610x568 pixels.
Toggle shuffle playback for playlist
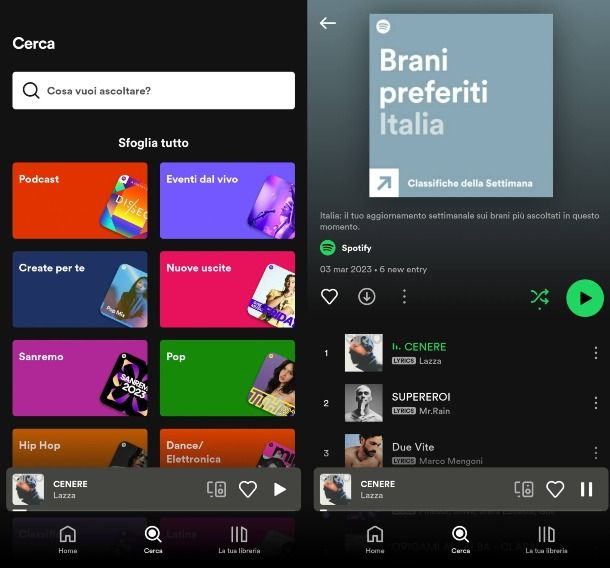click(540, 298)
